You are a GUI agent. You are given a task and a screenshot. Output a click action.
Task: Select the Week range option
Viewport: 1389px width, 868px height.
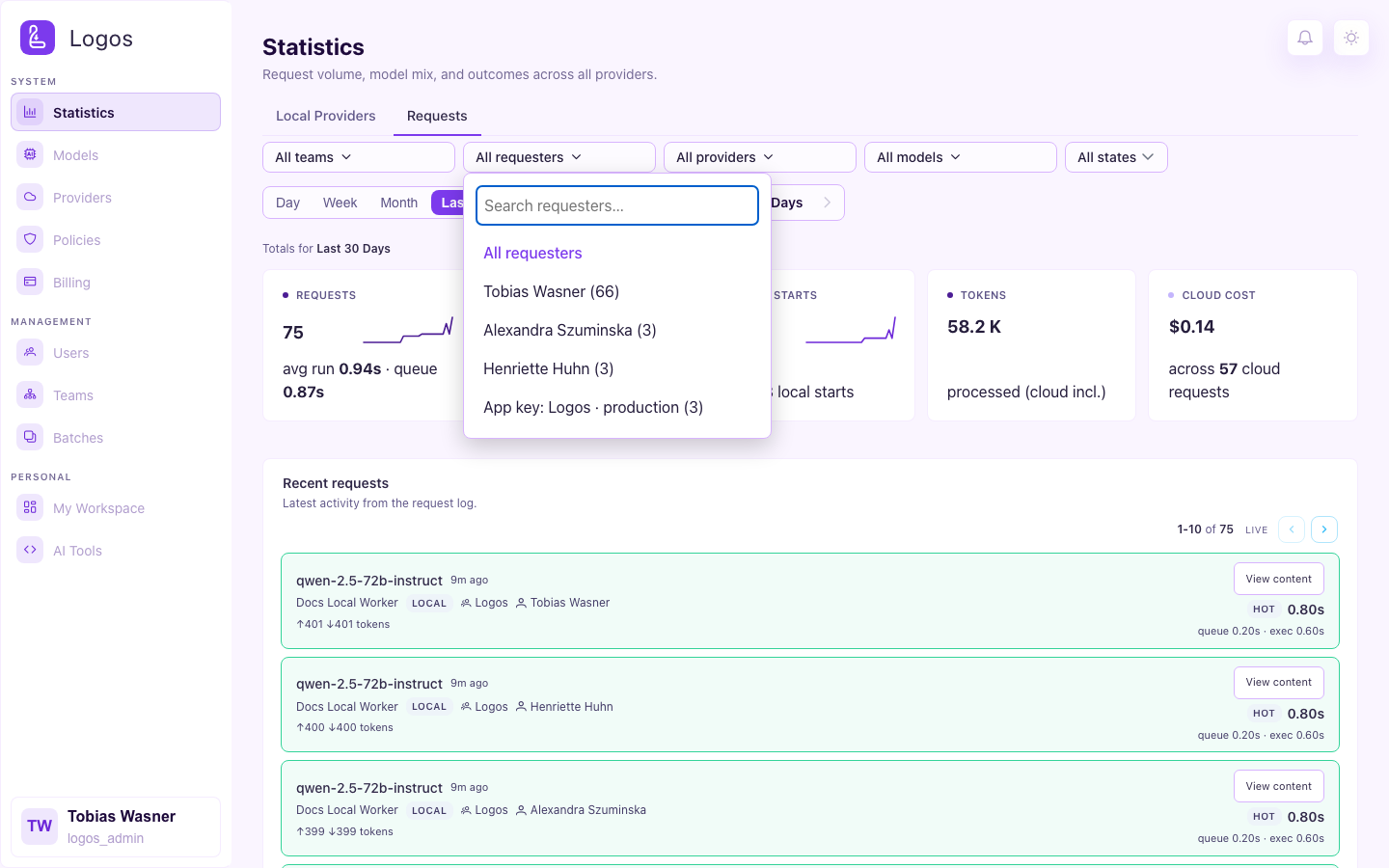click(x=340, y=203)
